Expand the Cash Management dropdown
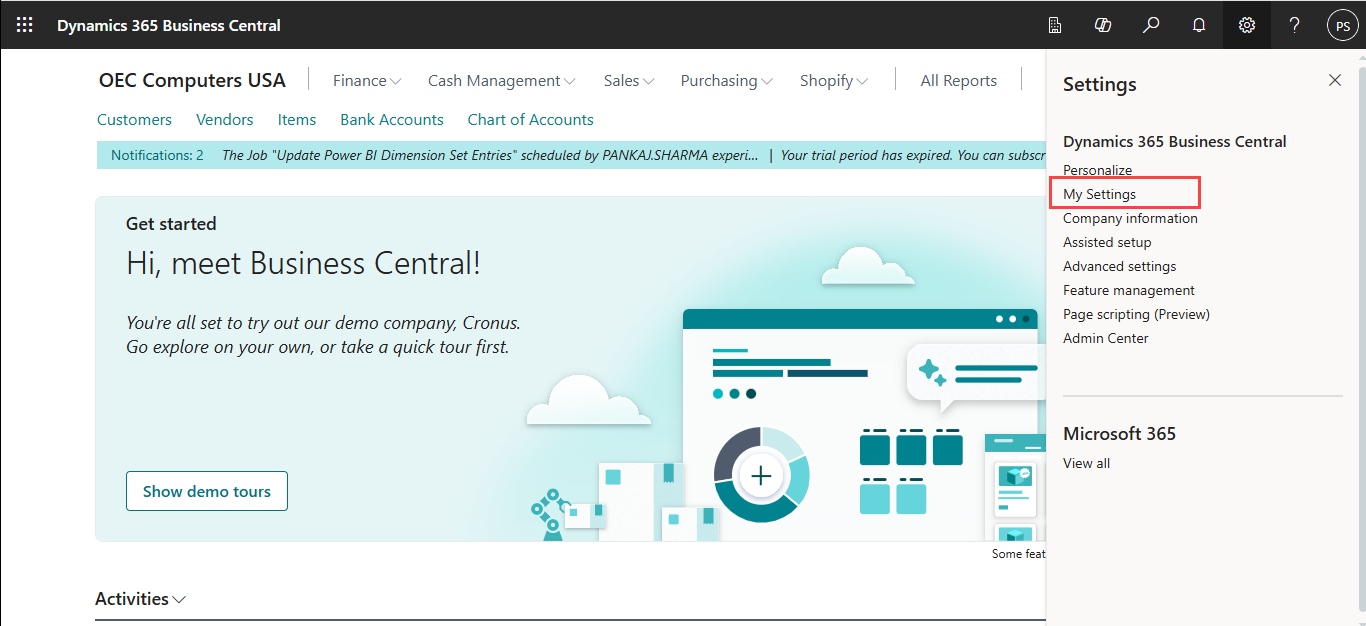1366x626 pixels. pyautogui.click(x=501, y=81)
